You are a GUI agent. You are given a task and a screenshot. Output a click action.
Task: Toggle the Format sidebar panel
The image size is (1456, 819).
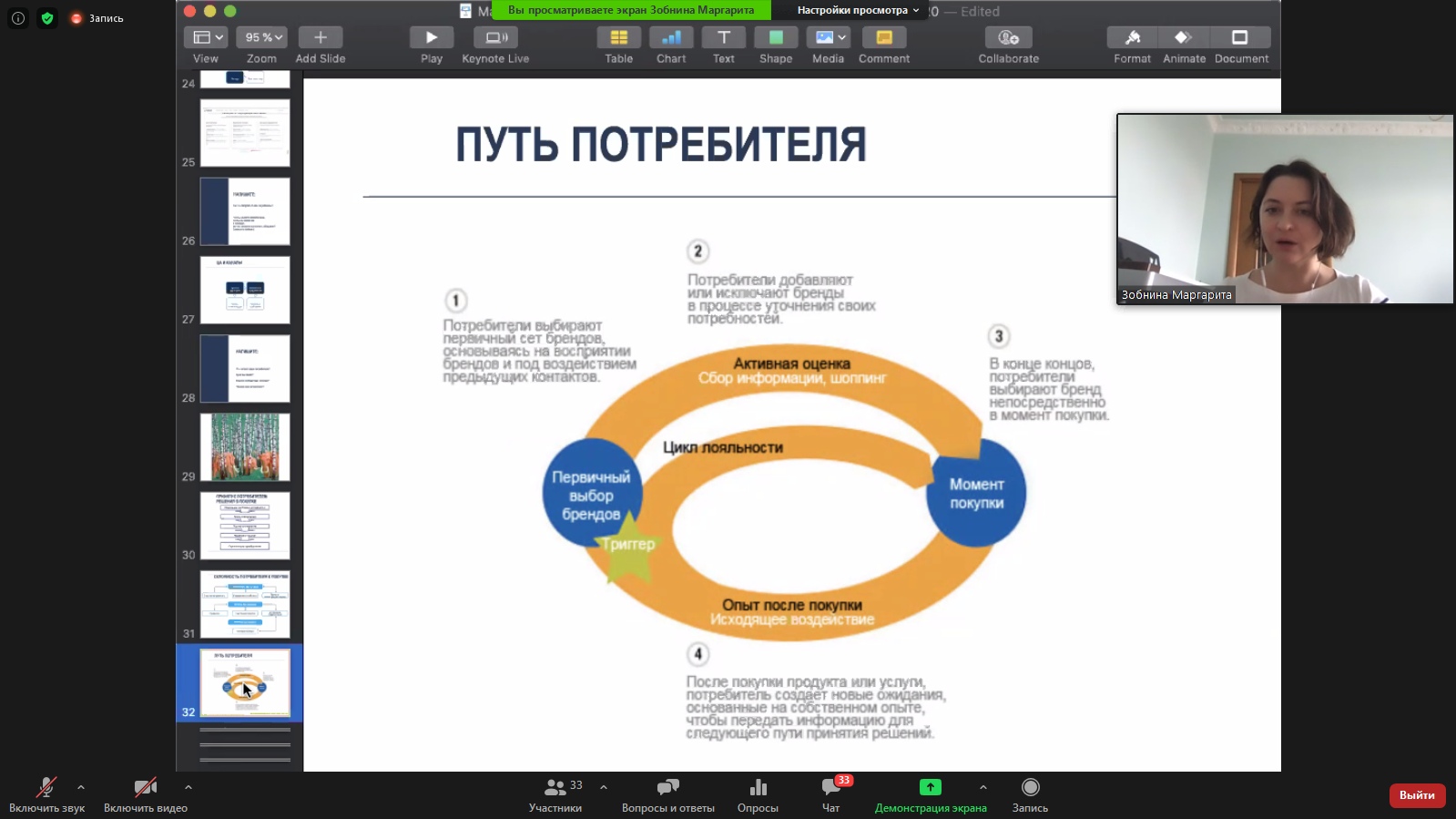(1132, 37)
